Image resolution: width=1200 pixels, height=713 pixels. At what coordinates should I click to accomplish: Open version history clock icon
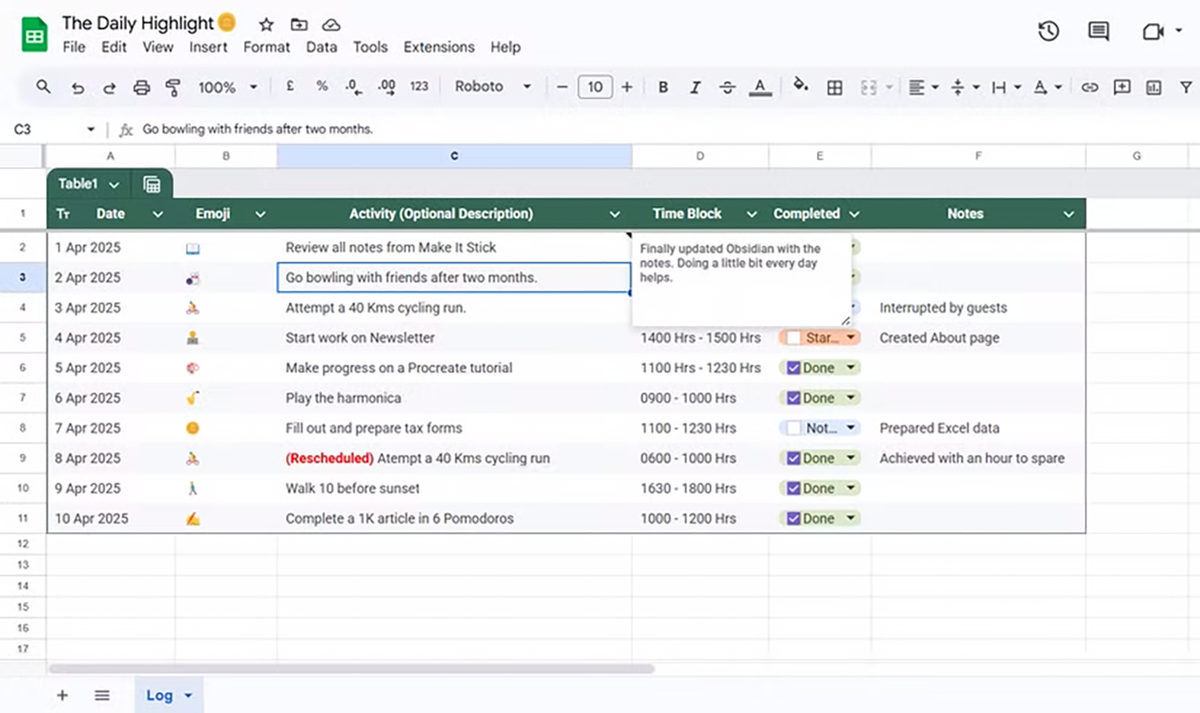1048,31
